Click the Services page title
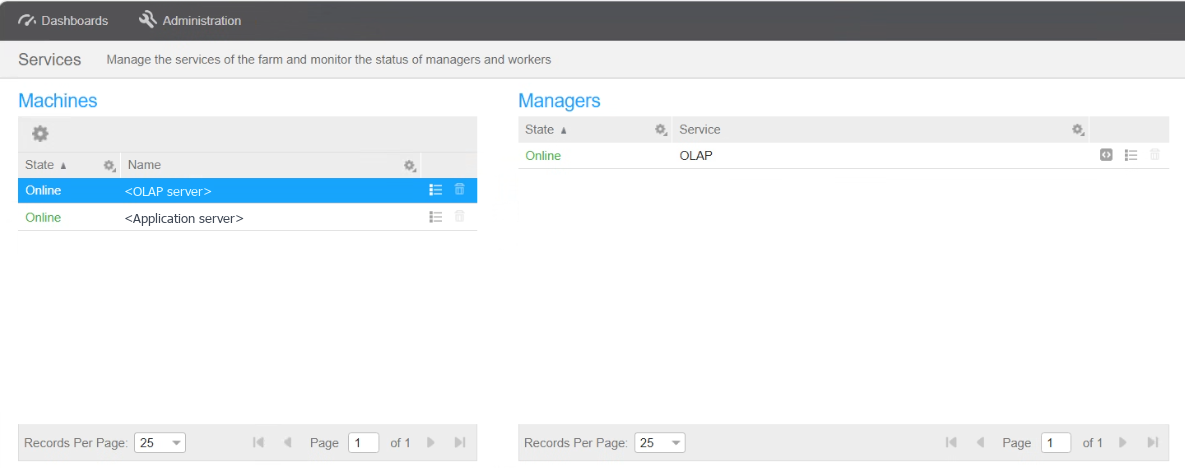The image size is (1185, 468). pos(50,60)
